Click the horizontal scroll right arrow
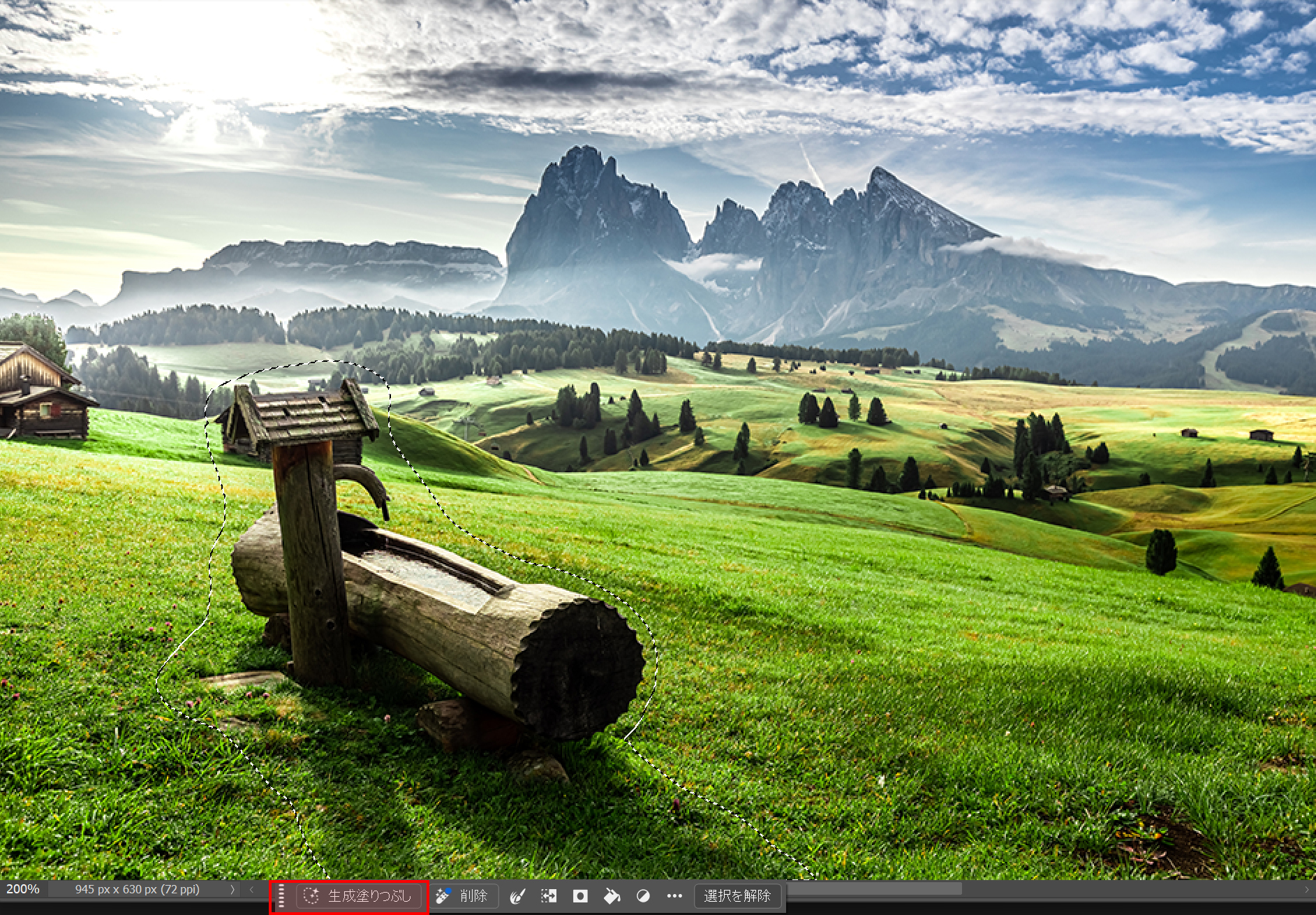 click(1307, 889)
